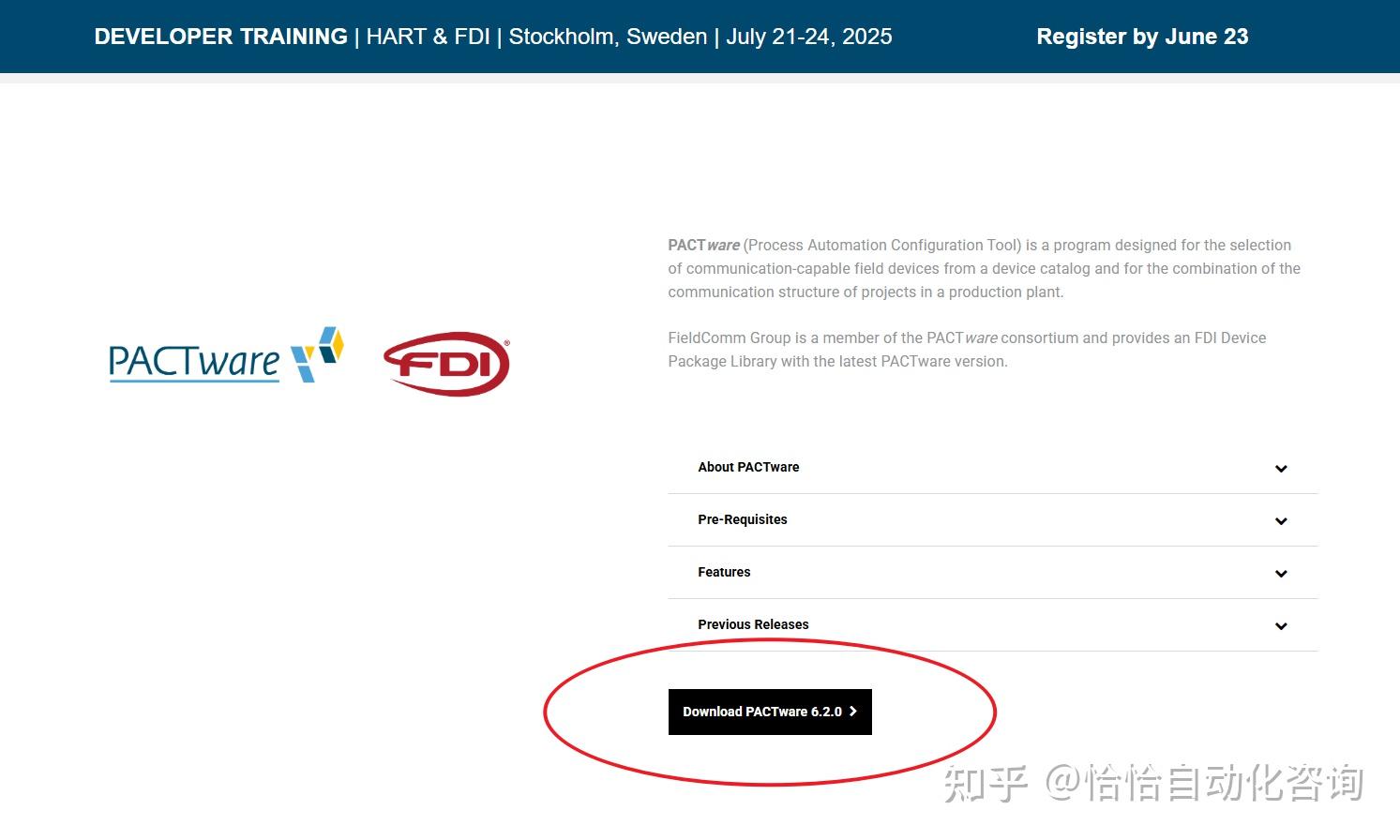Screen dimensions: 1400x840
Task: Click bold PACTware word in description
Action: pyautogui.click(x=703, y=245)
